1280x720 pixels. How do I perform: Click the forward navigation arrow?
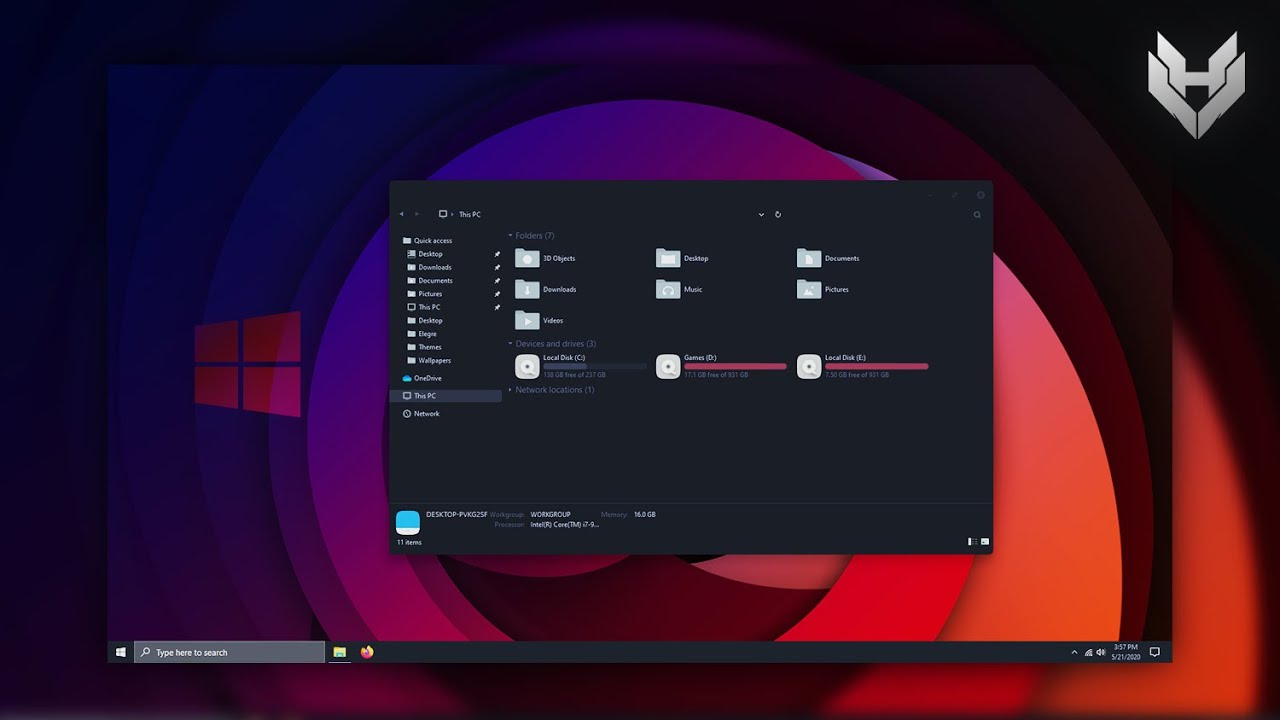click(x=417, y=214)
